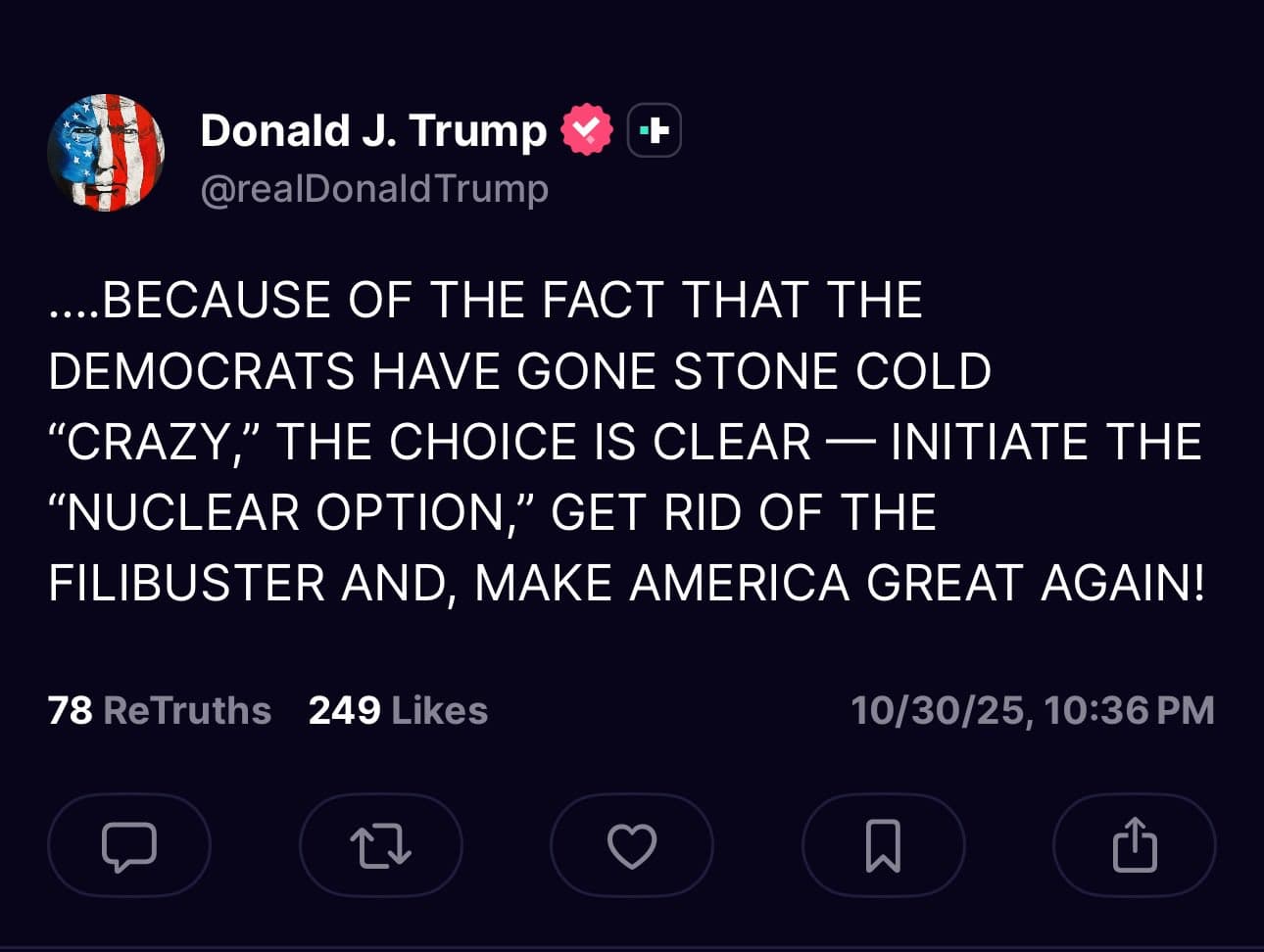Click "MAKE AMERICA GREAT AGAIN!" in the post
This screenshot has height=952, width=1264.
(x=840, y=583)
